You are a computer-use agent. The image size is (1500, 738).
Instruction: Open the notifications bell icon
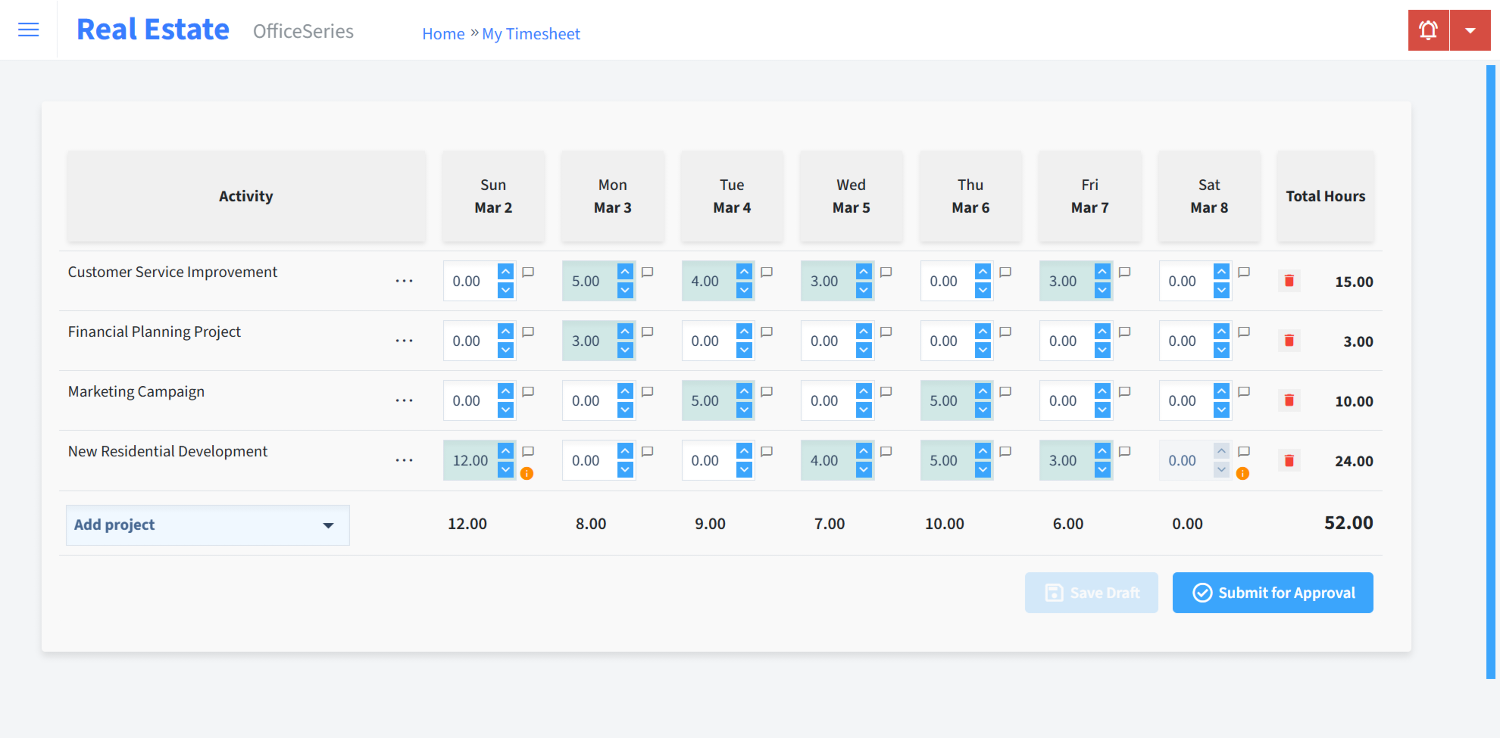[x=1427, y=30]
